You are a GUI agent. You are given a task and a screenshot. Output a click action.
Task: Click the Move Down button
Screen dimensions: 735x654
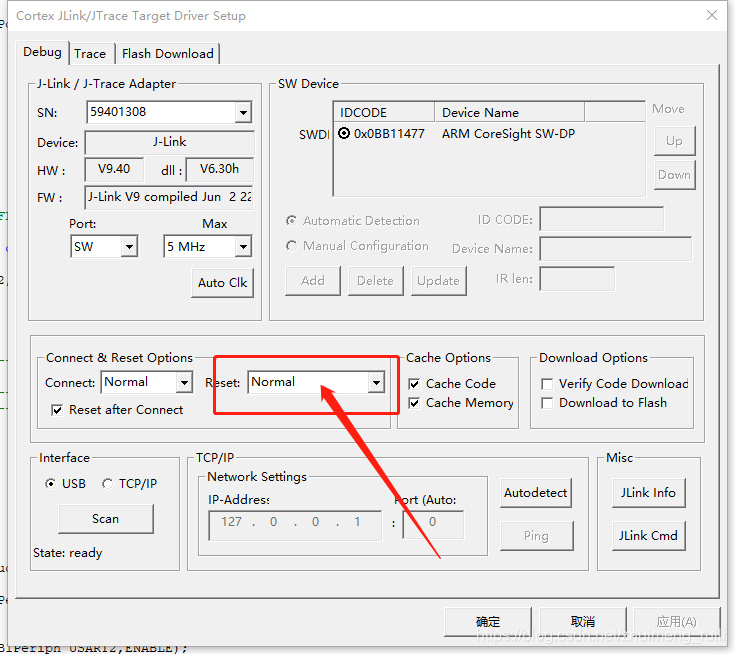(674, 175)
